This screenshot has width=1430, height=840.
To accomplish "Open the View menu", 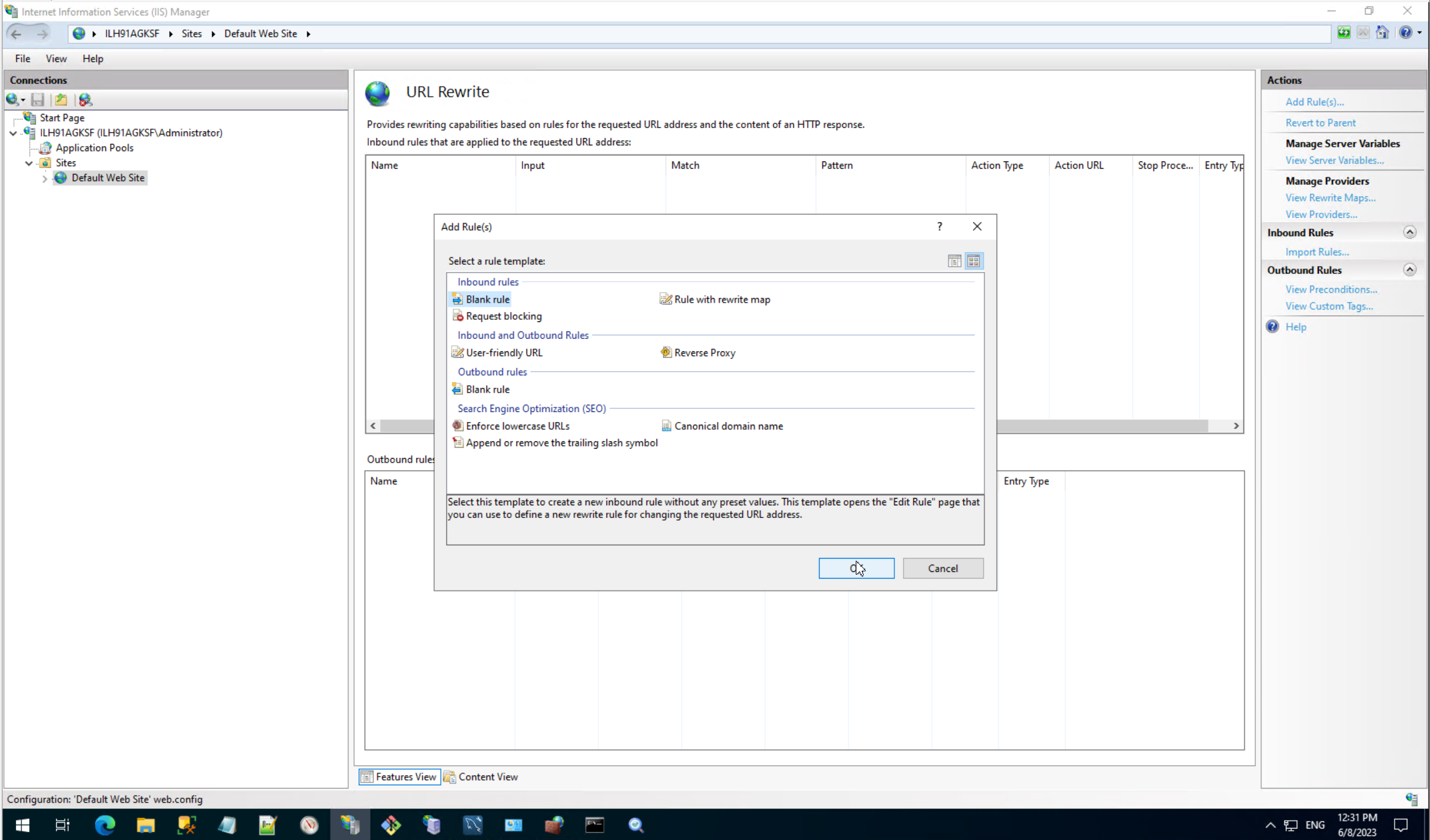I will point(55,59).
